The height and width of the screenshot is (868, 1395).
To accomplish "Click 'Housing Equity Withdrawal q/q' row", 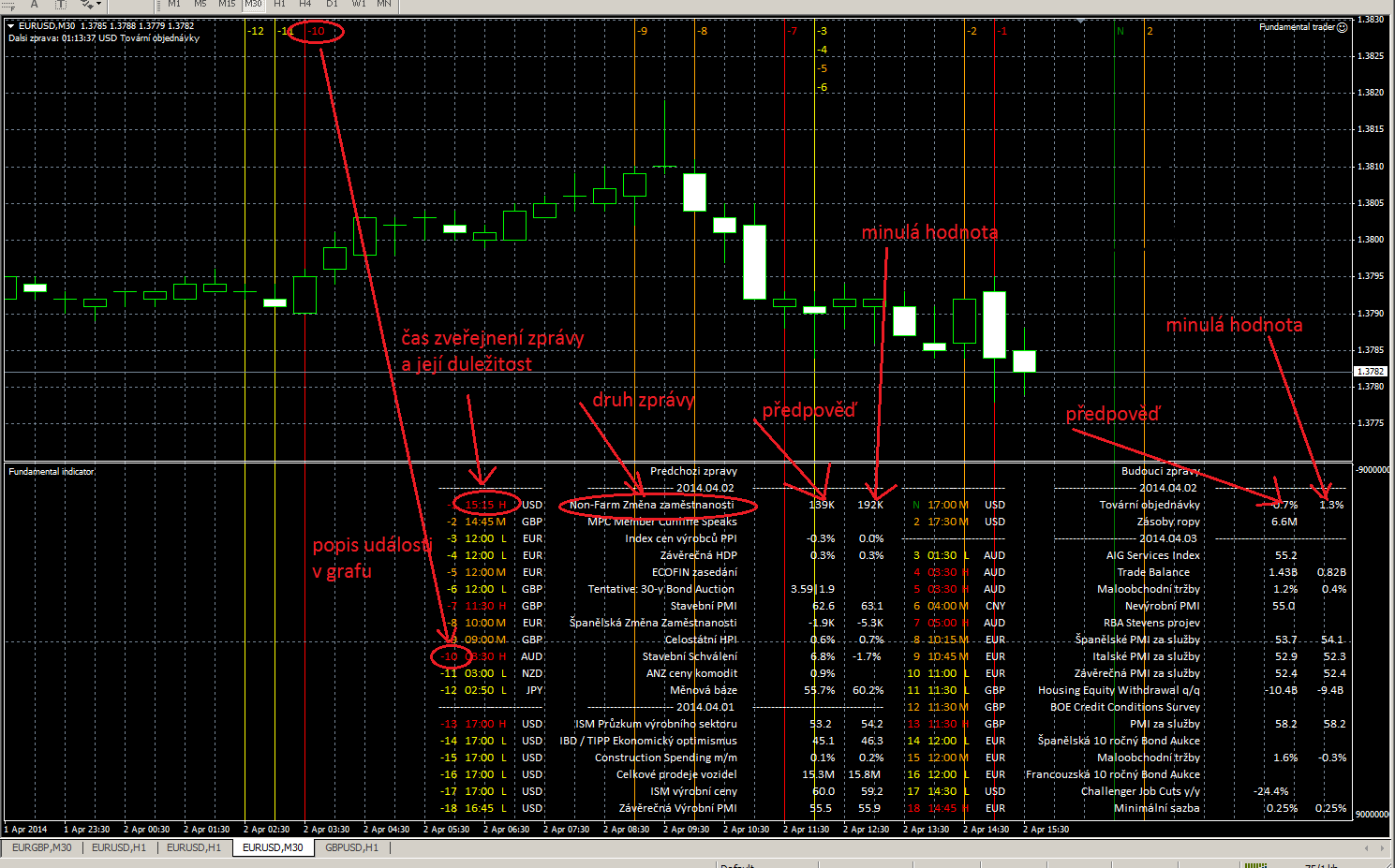I will [x=1119, y=690].
